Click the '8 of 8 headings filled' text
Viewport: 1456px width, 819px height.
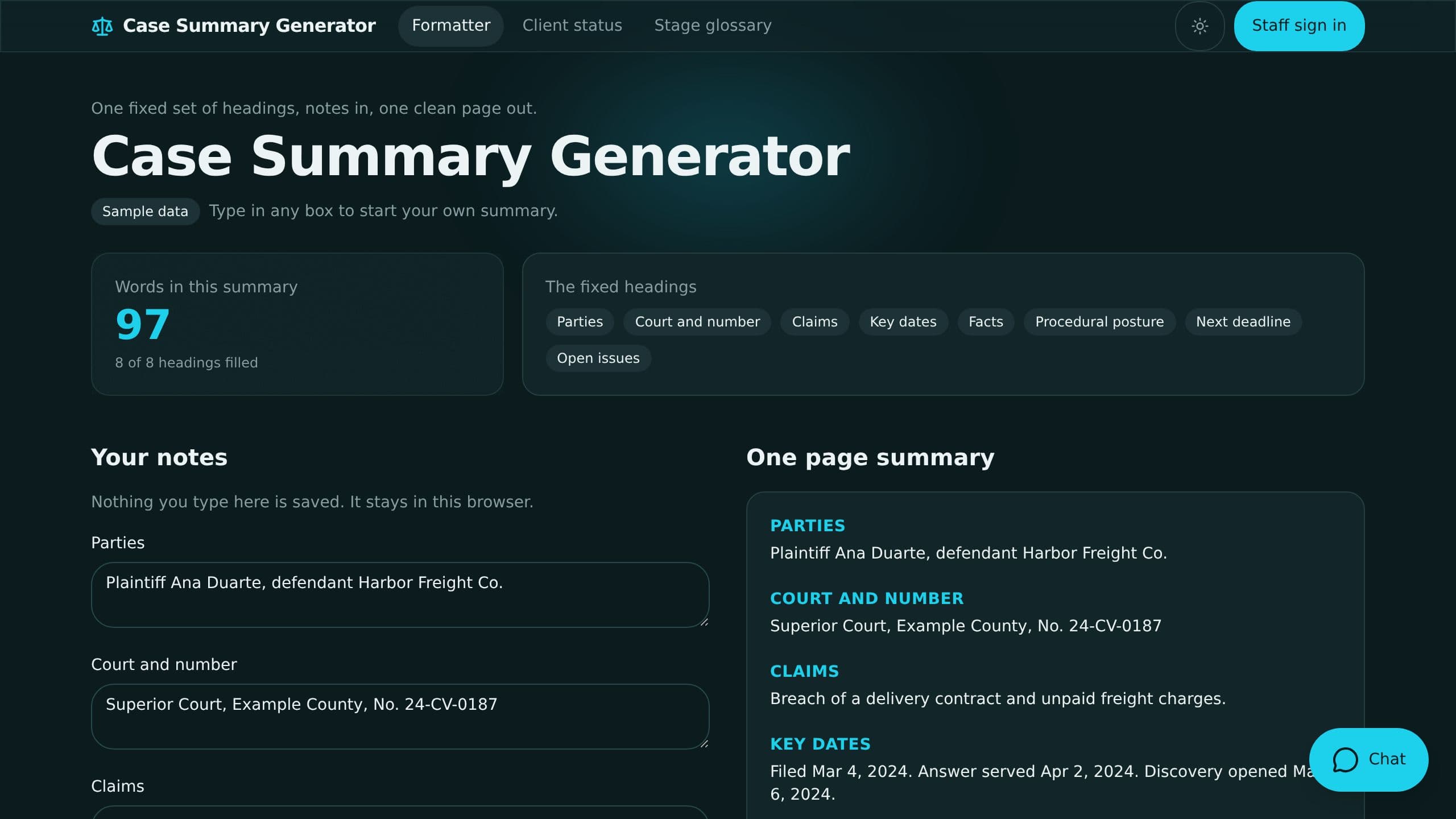coord(187,363)
